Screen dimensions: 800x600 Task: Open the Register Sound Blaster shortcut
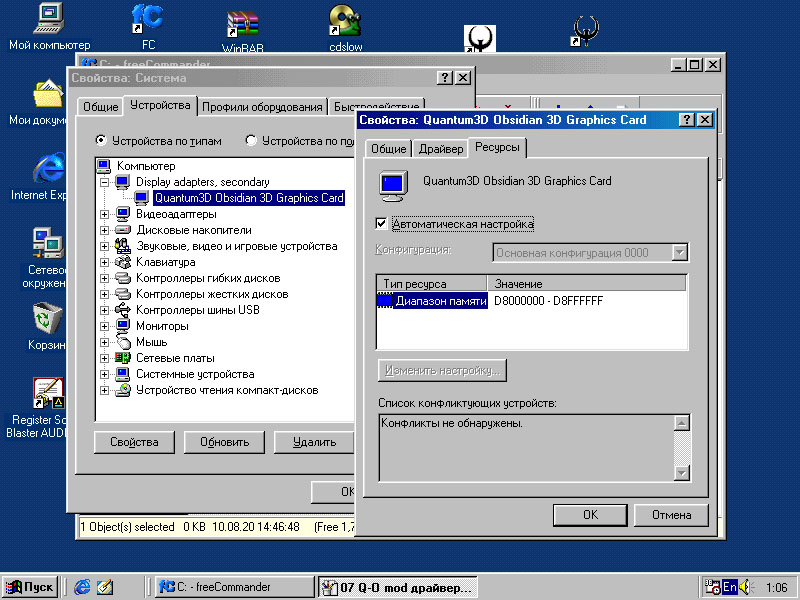click(48, 393)
